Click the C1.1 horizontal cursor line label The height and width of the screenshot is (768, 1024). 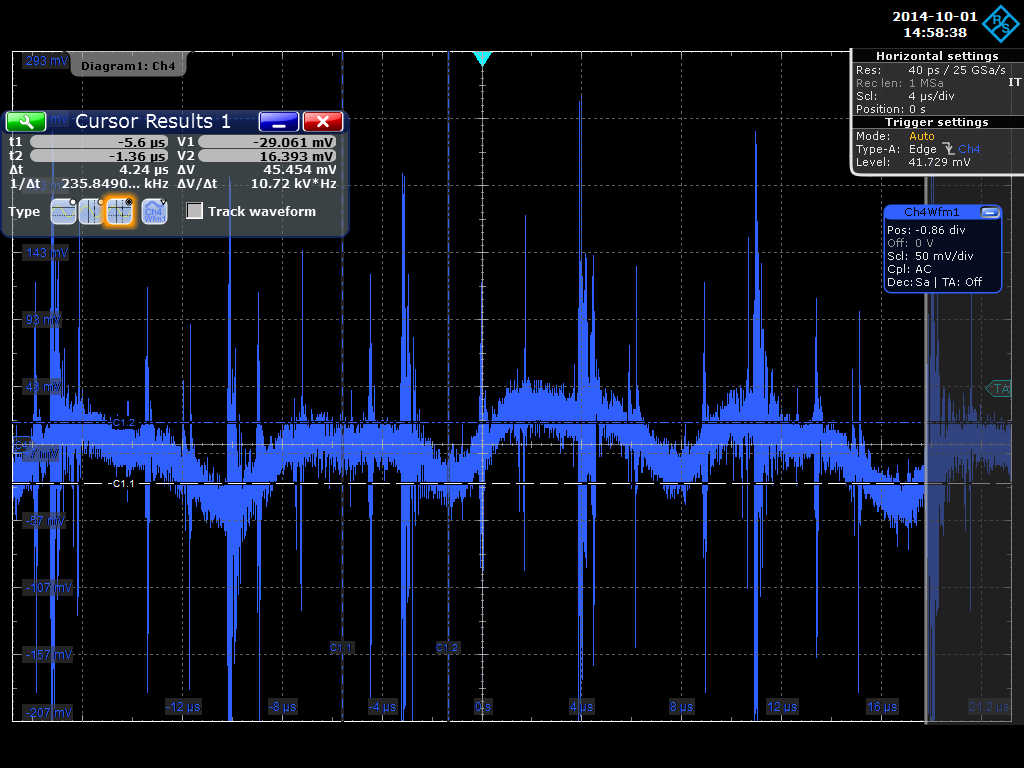click(123, 484)
